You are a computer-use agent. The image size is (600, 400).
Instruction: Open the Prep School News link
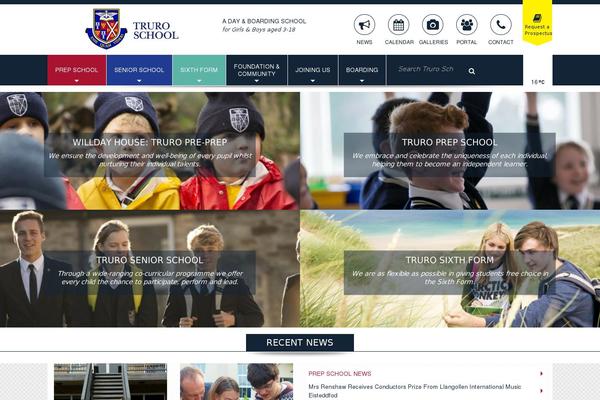pyautogui.click(x=340, y=374)
